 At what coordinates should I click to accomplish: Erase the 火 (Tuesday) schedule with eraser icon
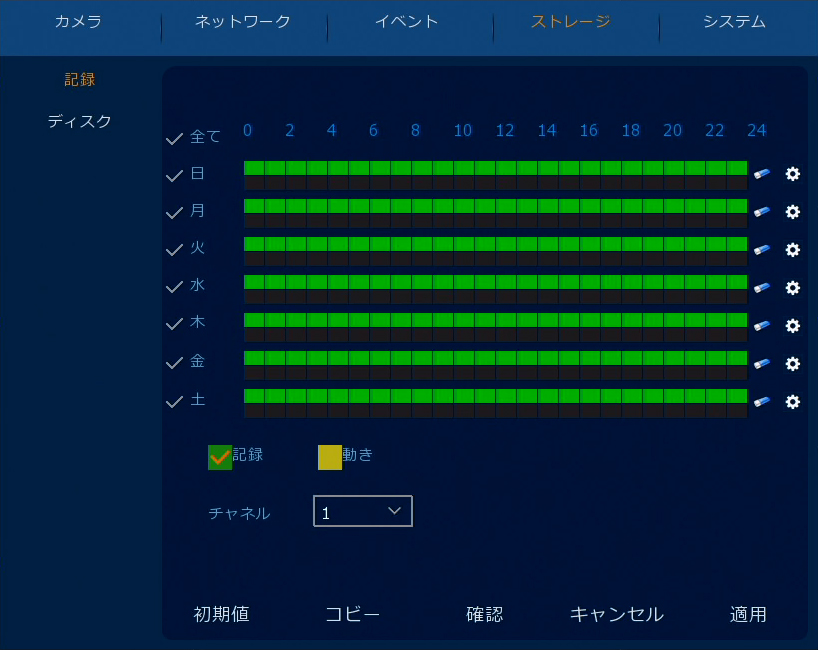coord(762,250)
